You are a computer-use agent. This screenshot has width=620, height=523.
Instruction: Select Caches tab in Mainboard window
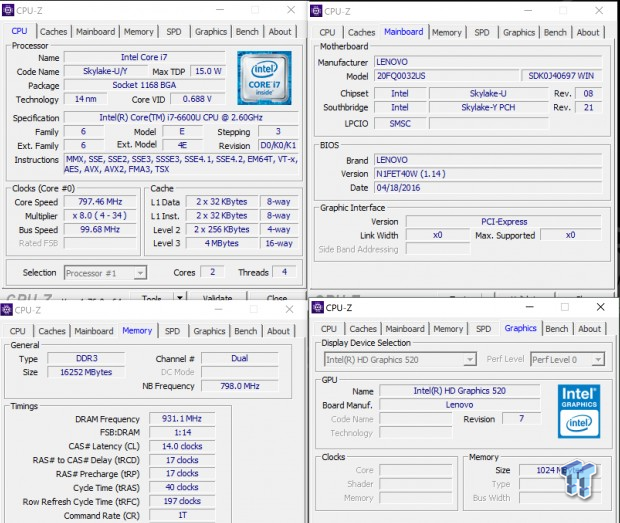point(361,32)
